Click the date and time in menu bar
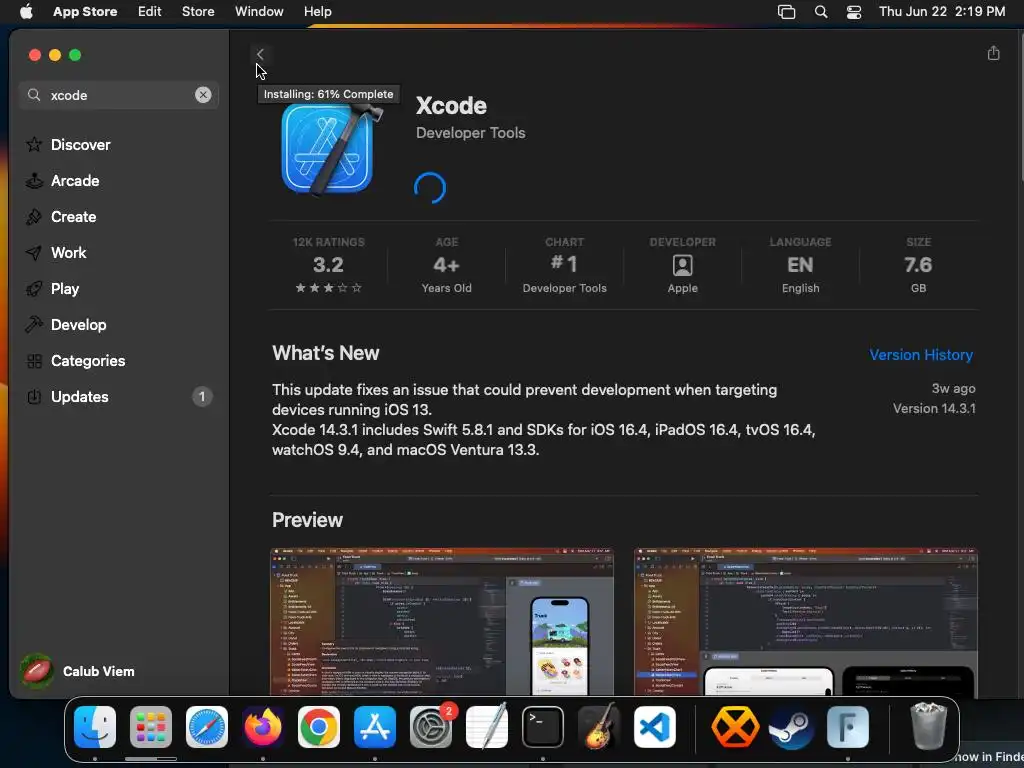The width and height of the screenshot is (1024, 768). click(x=942, y=12)
